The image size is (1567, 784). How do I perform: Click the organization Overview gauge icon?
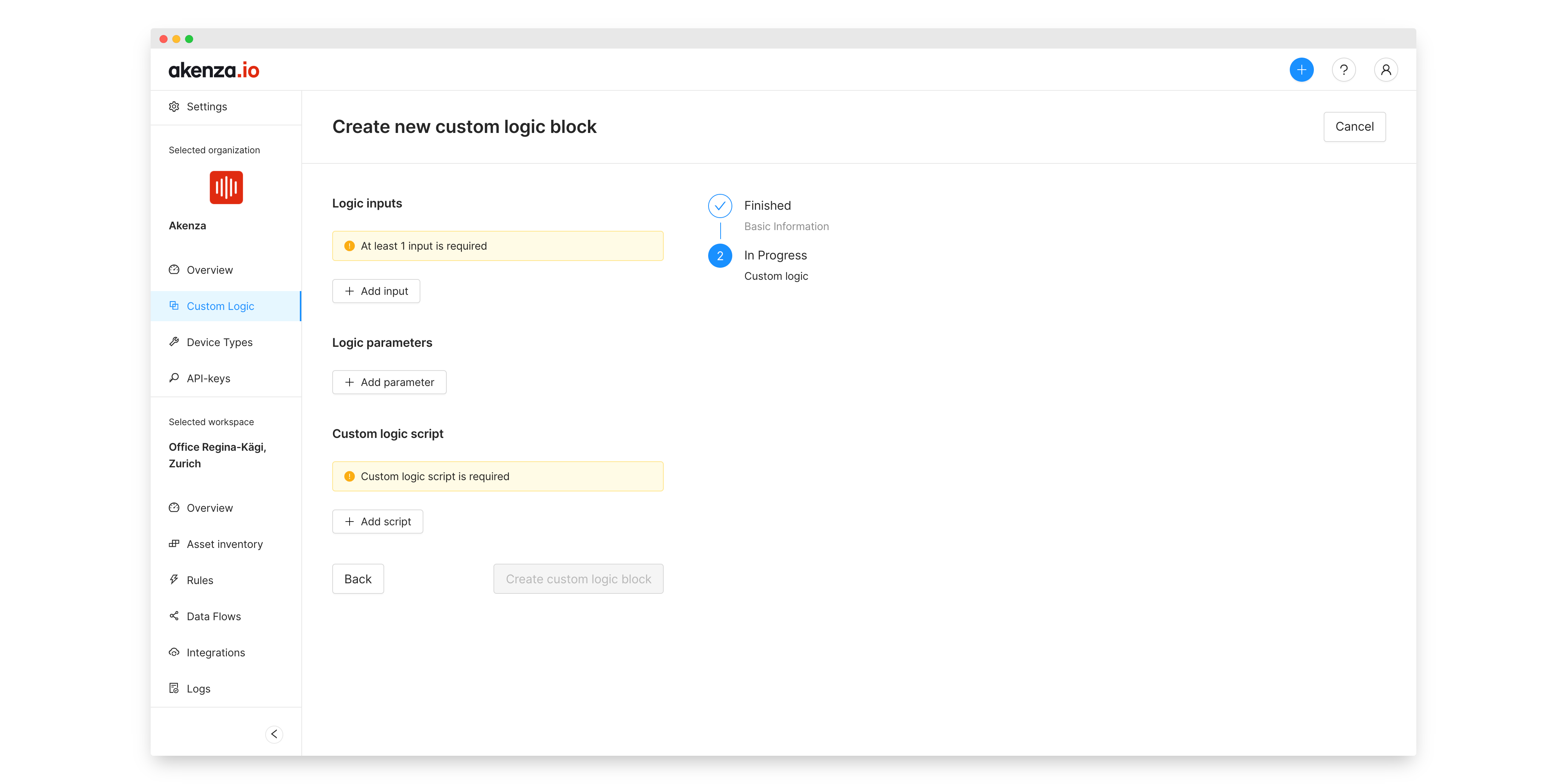[174, 270]
